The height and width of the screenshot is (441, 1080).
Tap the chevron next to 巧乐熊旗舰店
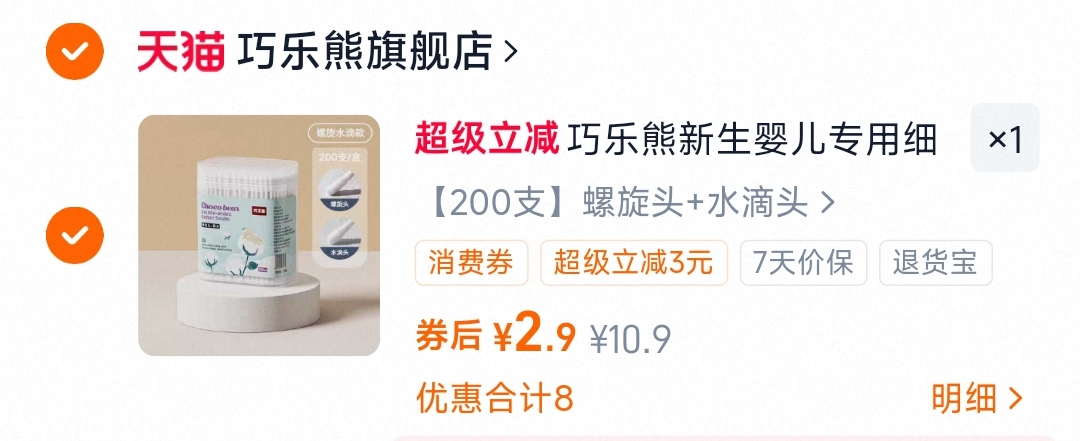click(x=510, y=52)
